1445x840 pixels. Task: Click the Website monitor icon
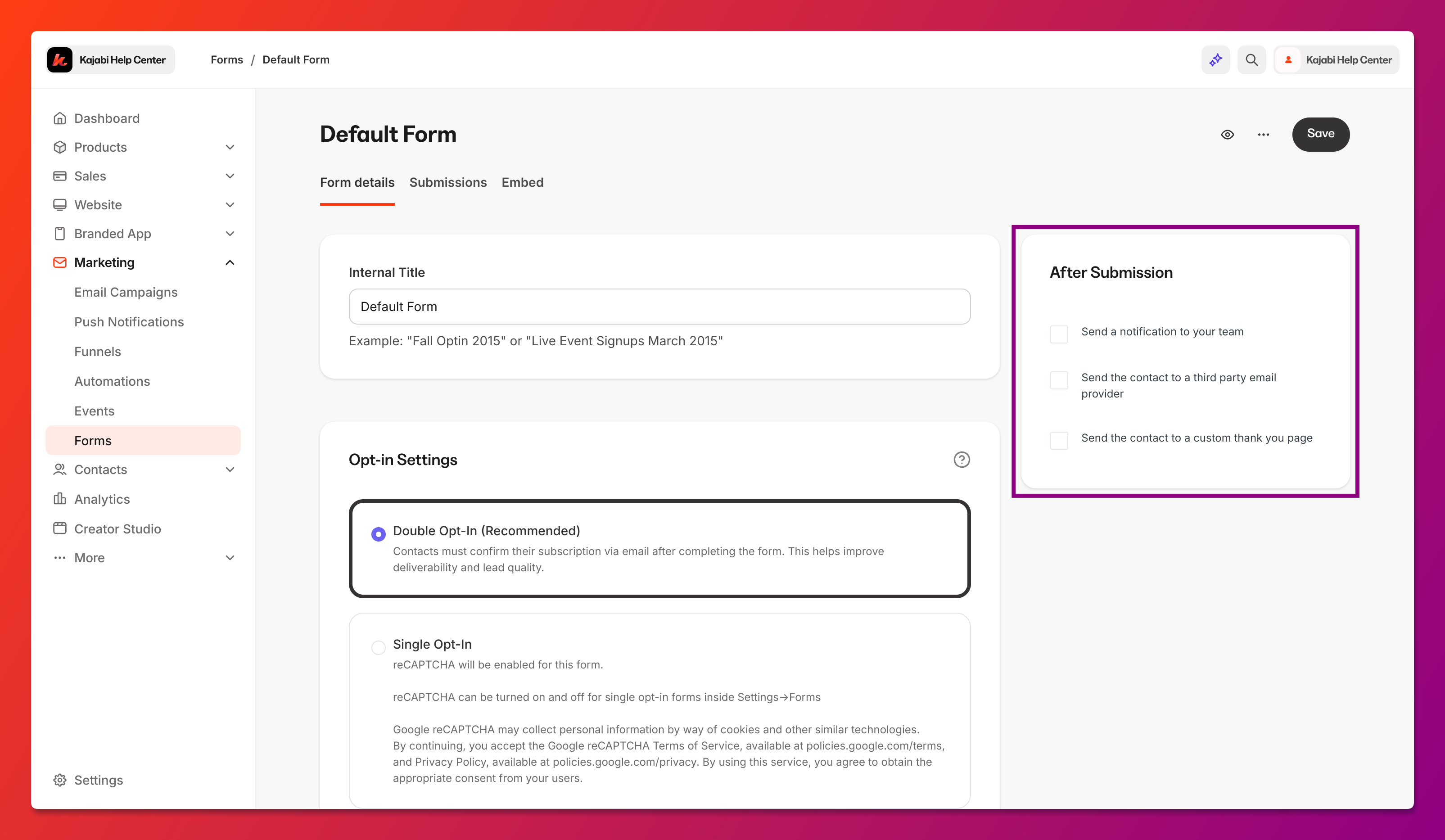[59, 205]
